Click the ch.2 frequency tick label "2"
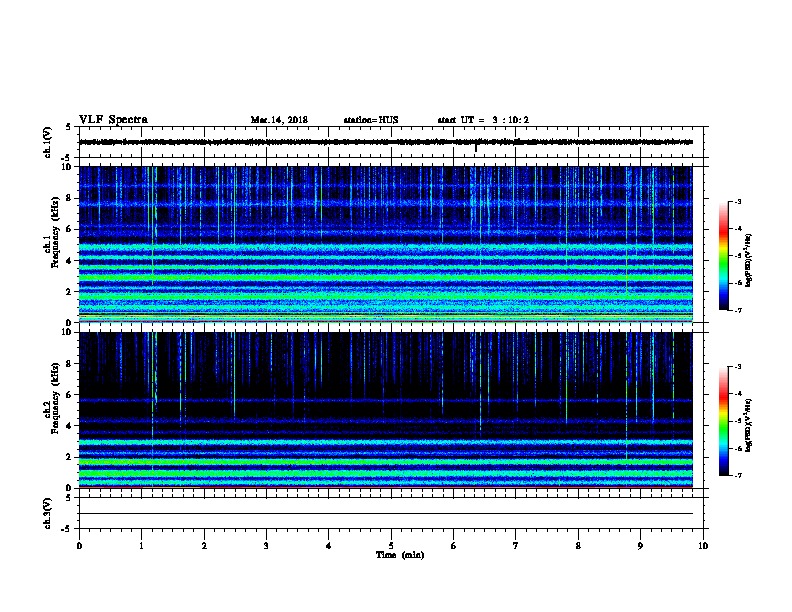The height and width of the screenshot is (612, 792). click(x=70, y=457)
